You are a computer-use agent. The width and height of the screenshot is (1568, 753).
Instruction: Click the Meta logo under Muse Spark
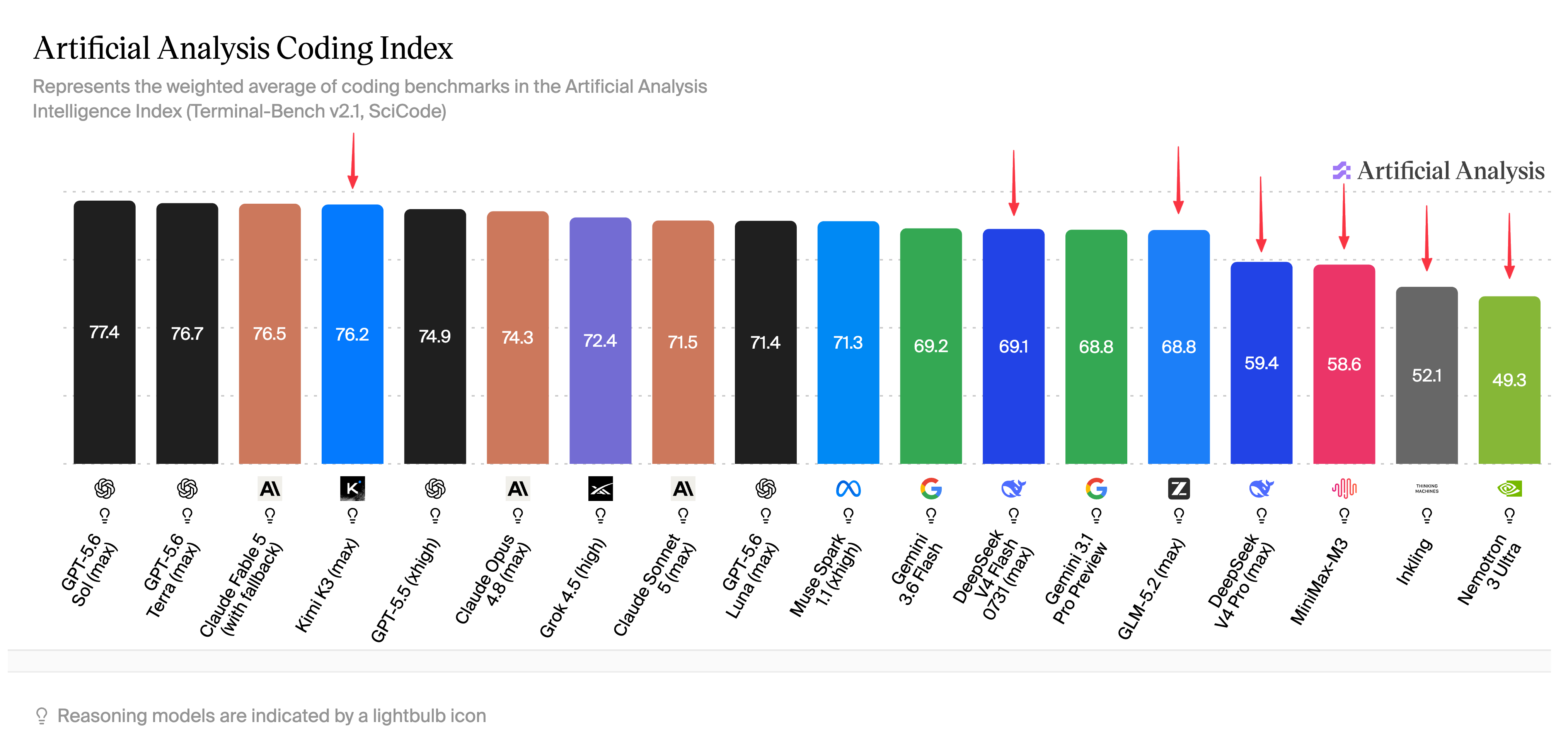point(848,488)
